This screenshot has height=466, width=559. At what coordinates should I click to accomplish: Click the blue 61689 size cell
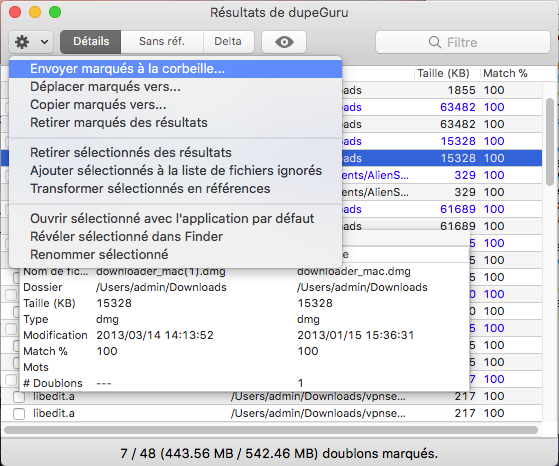click(458, 209)
